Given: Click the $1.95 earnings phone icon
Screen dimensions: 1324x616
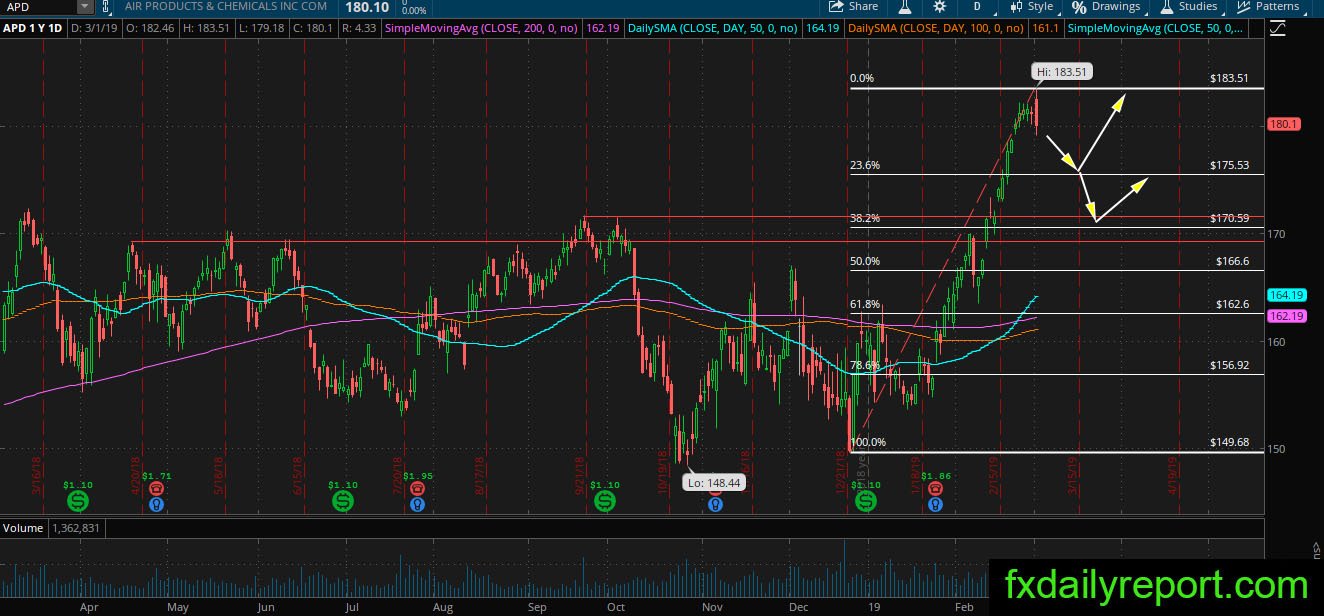Looking at the screenshot, I should (x=417, y=489).
